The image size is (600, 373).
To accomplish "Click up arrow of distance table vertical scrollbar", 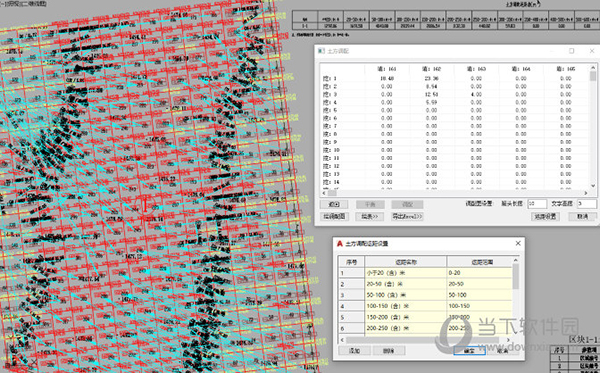I will coord(515,260).
